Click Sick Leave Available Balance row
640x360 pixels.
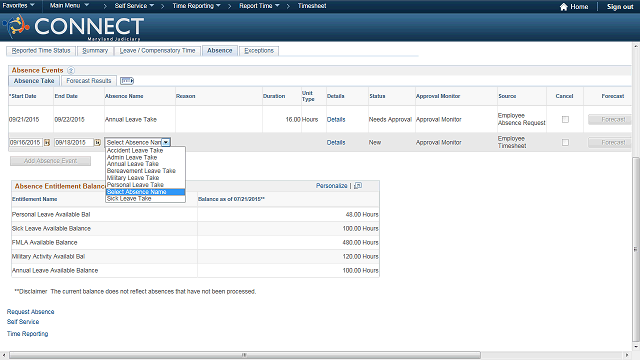point(196,229)
